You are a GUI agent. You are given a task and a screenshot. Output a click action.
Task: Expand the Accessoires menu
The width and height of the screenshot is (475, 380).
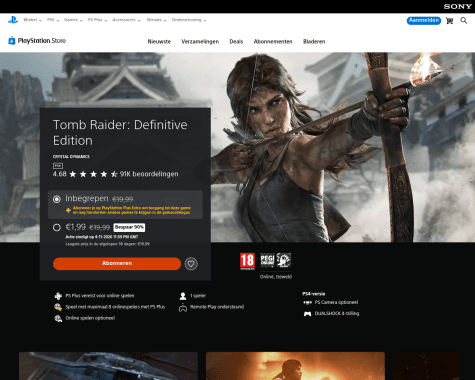click(x=126, y=20)
